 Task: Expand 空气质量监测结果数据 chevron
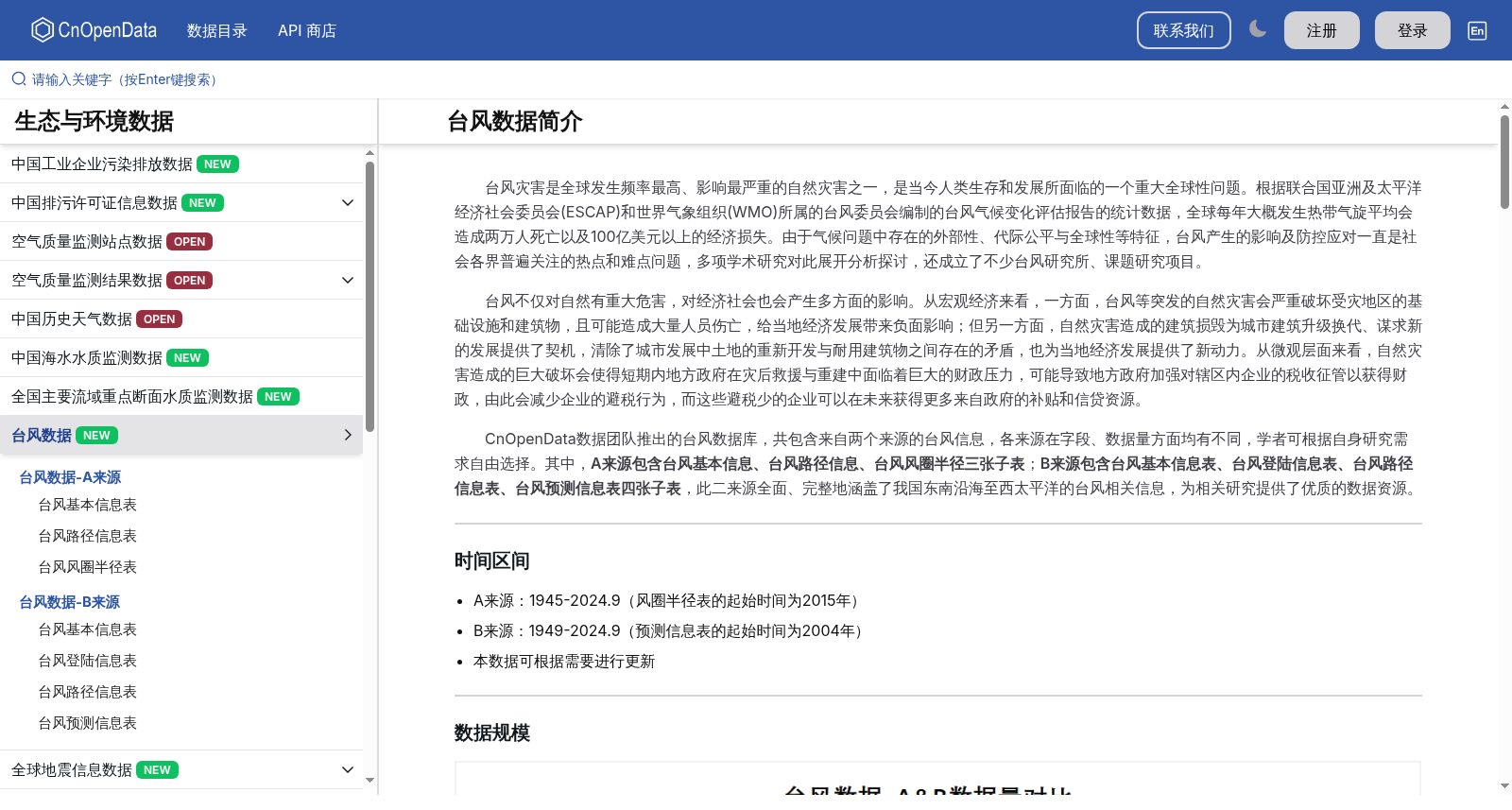point(348,281)
